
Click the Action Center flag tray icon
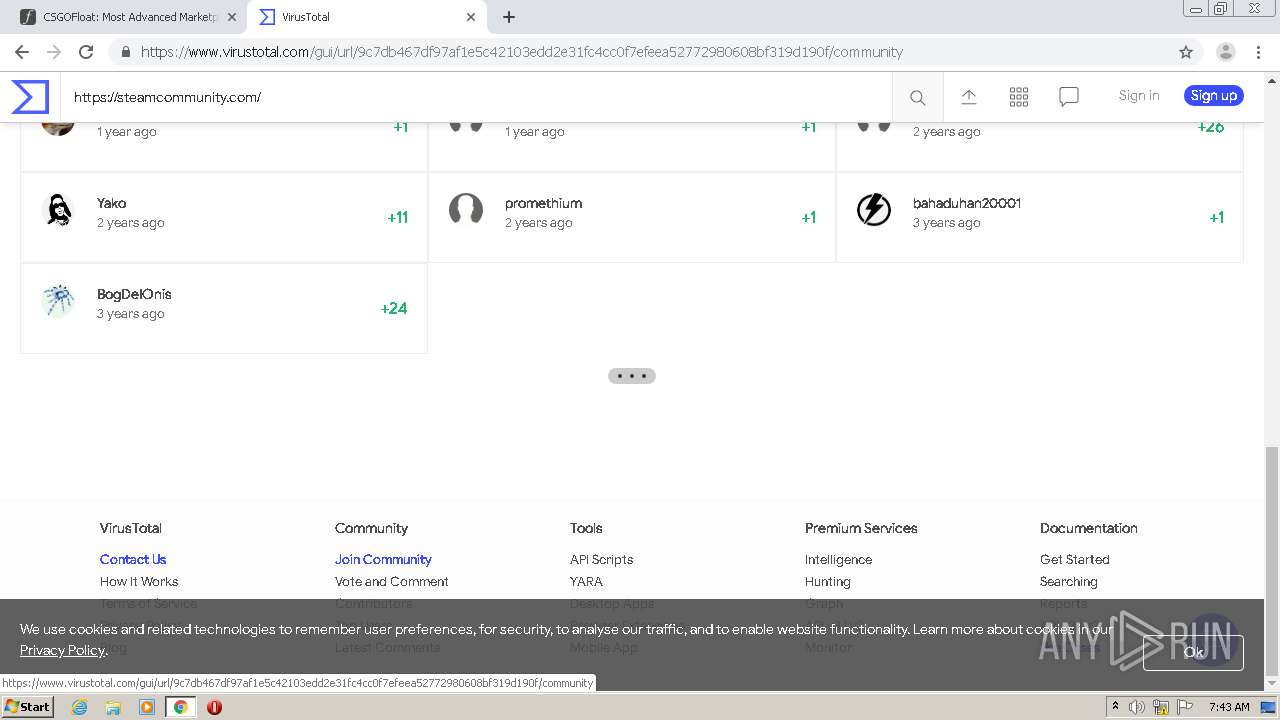point(1185,707)
